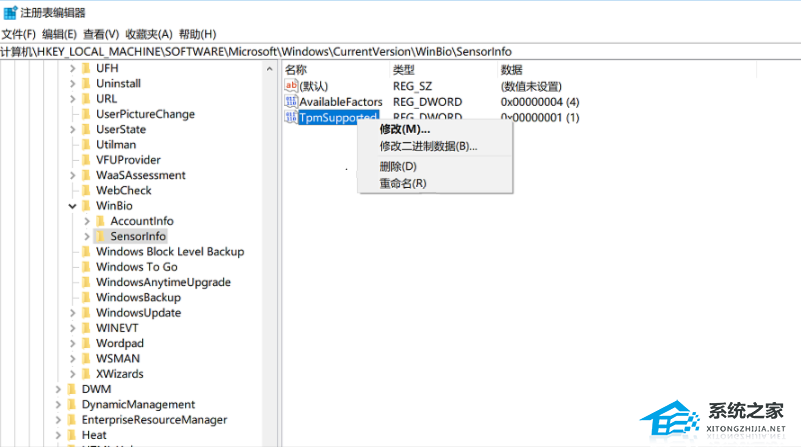Screen dimensions: 801x447
Task: Click the Registry Editor app icon in title bar
Action: pos(9,12)
